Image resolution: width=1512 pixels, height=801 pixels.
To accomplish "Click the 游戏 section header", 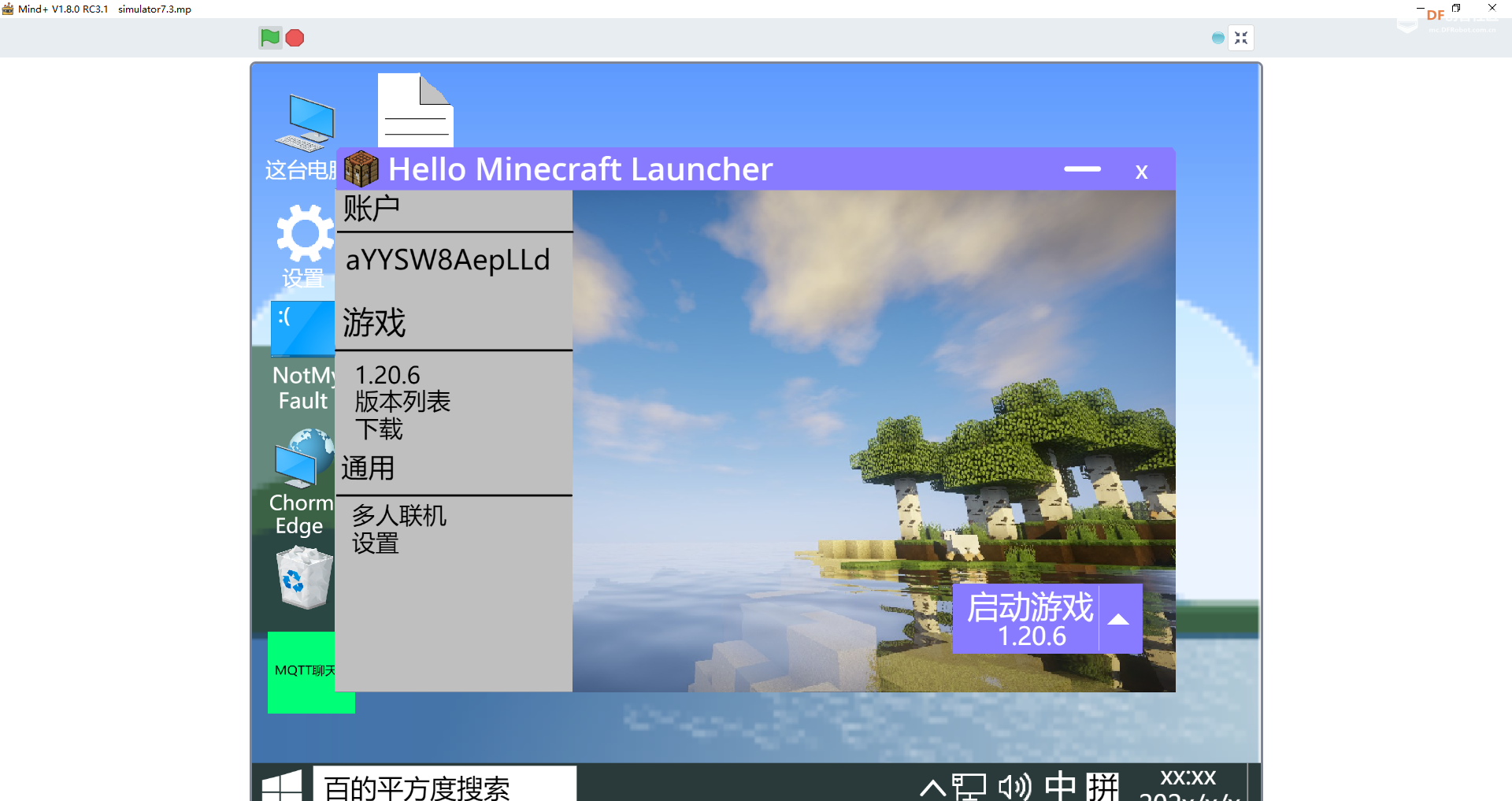I will click(374, 322).
